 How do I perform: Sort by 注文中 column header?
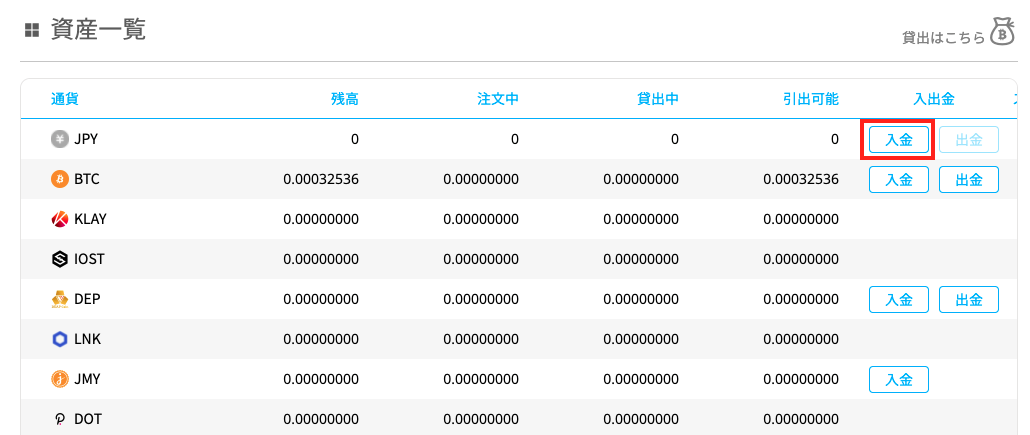(498, 99)
